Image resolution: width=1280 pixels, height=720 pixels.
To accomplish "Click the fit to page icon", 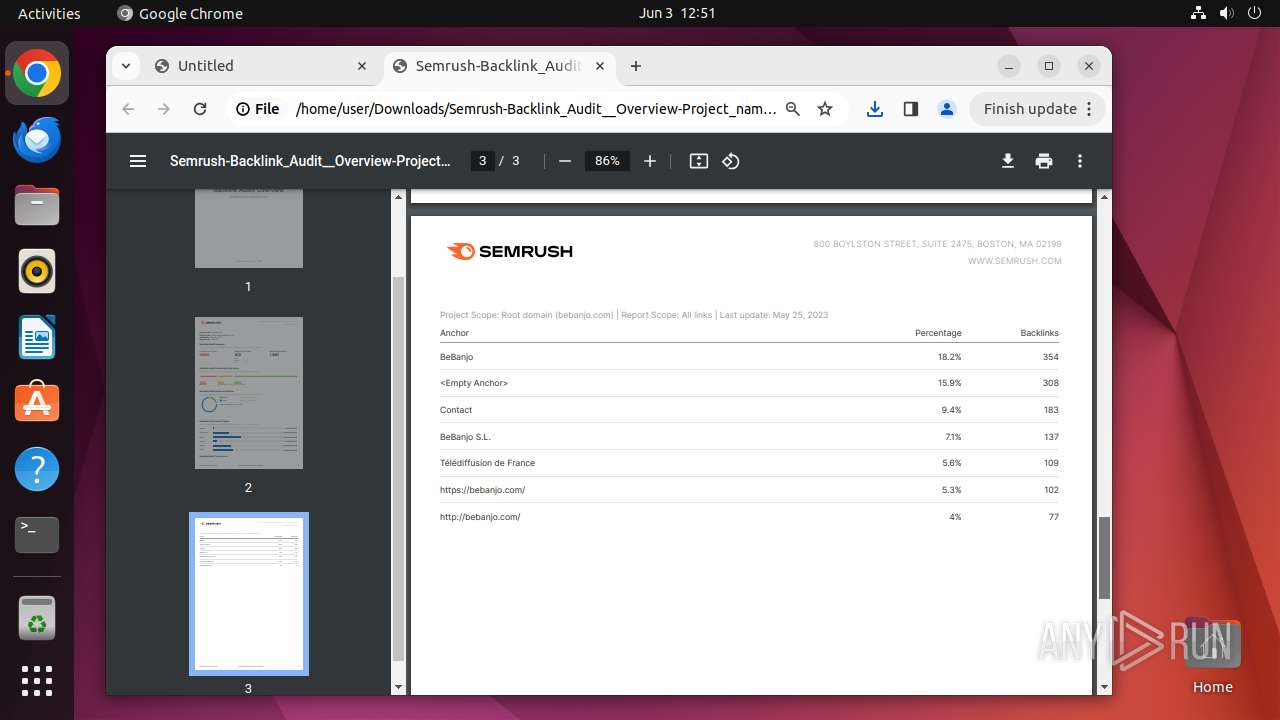I will pos(699,161).
